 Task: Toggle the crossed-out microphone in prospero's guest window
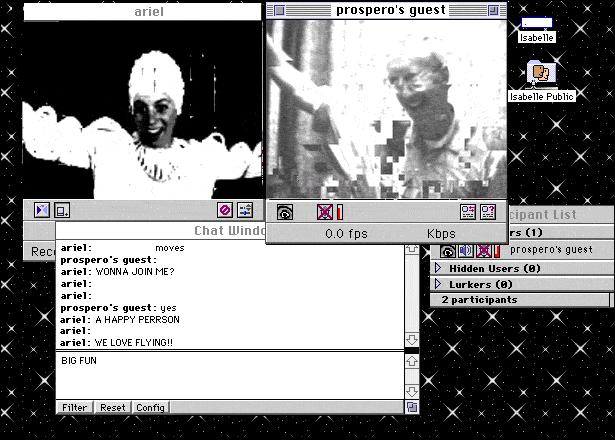click(x=325, y=212)
